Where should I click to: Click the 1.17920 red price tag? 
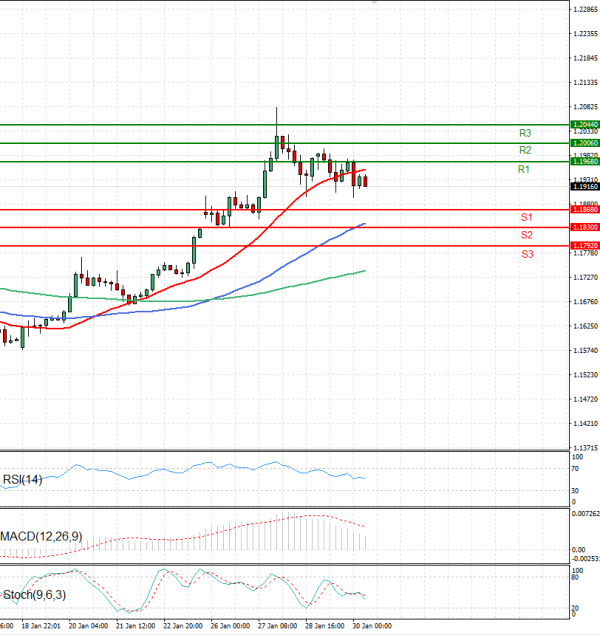(584, 246)
